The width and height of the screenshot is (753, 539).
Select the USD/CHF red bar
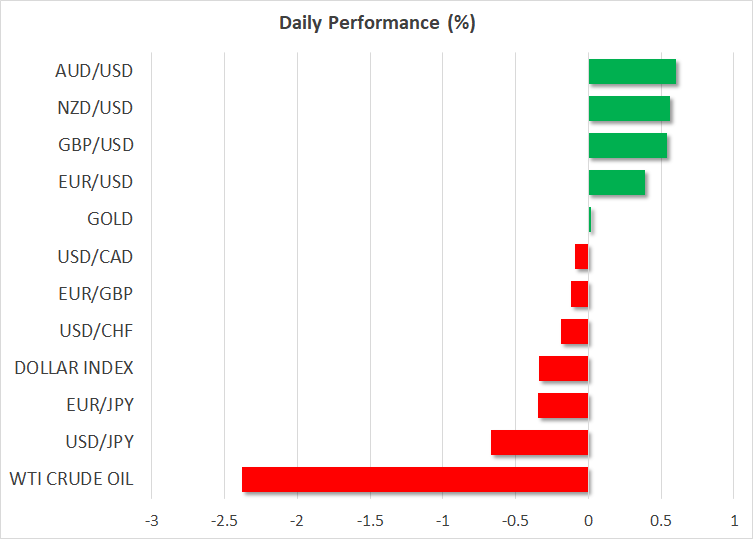click(x=574, y=331)
